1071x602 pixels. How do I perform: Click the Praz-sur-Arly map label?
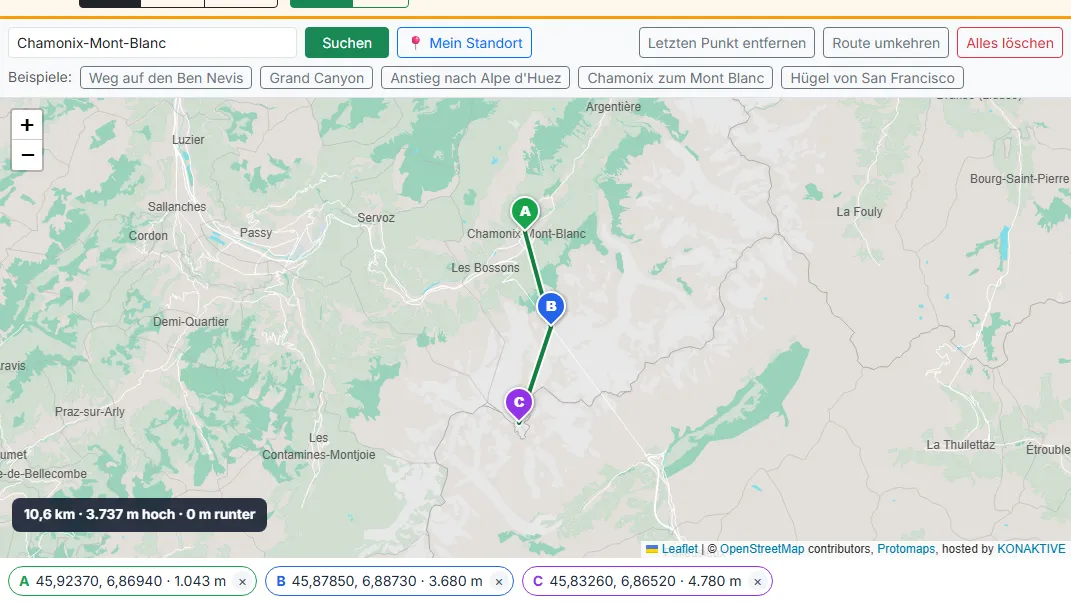click(x=90, y=412)
